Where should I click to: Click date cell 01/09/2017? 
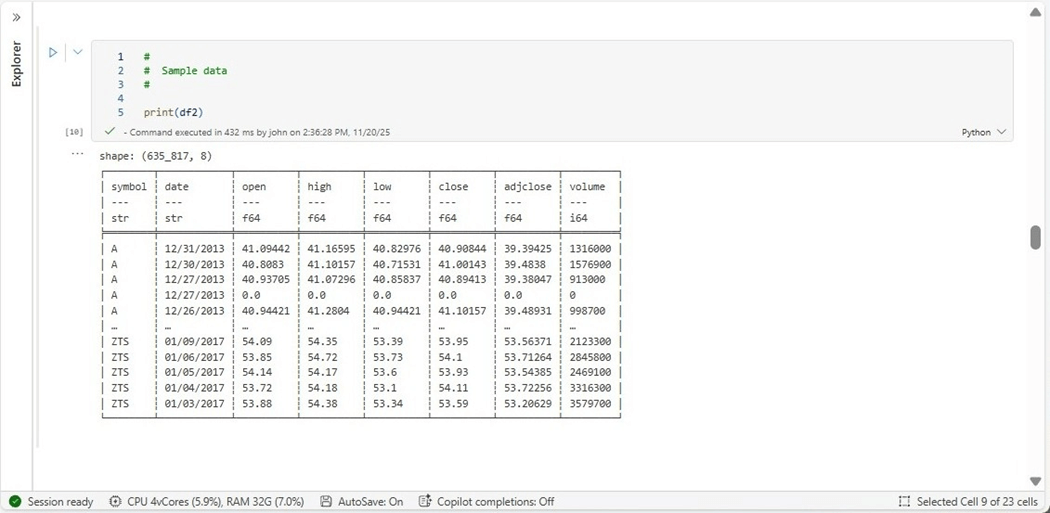pyautogui.click(x=194, y=342)
